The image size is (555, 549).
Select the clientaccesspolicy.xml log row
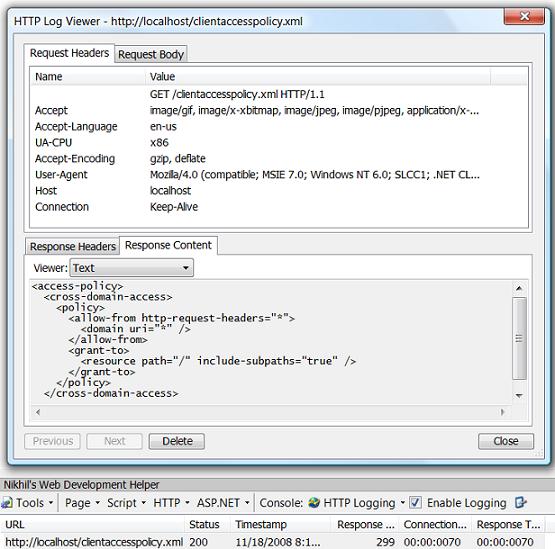[x=273, y=542]
